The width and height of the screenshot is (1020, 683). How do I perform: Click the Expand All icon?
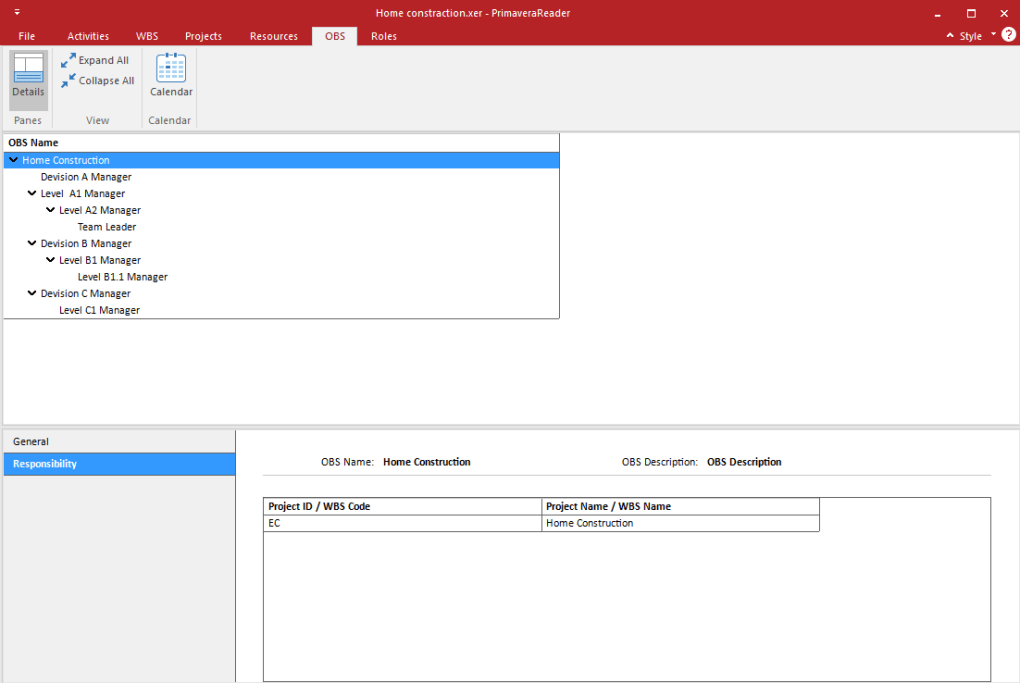68,61
